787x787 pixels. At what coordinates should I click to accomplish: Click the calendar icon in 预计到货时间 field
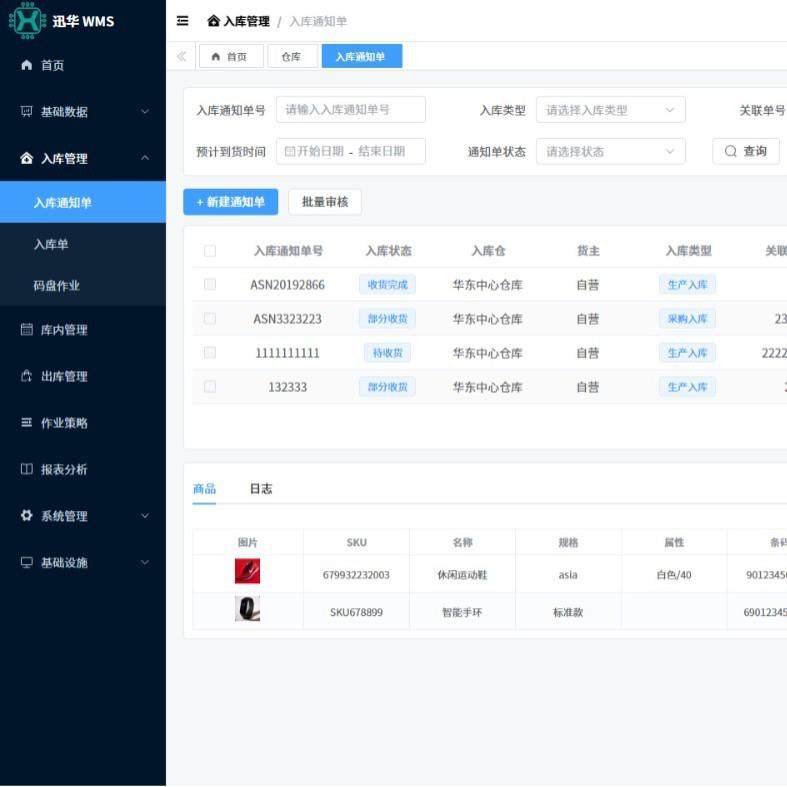tap(290, 151)
